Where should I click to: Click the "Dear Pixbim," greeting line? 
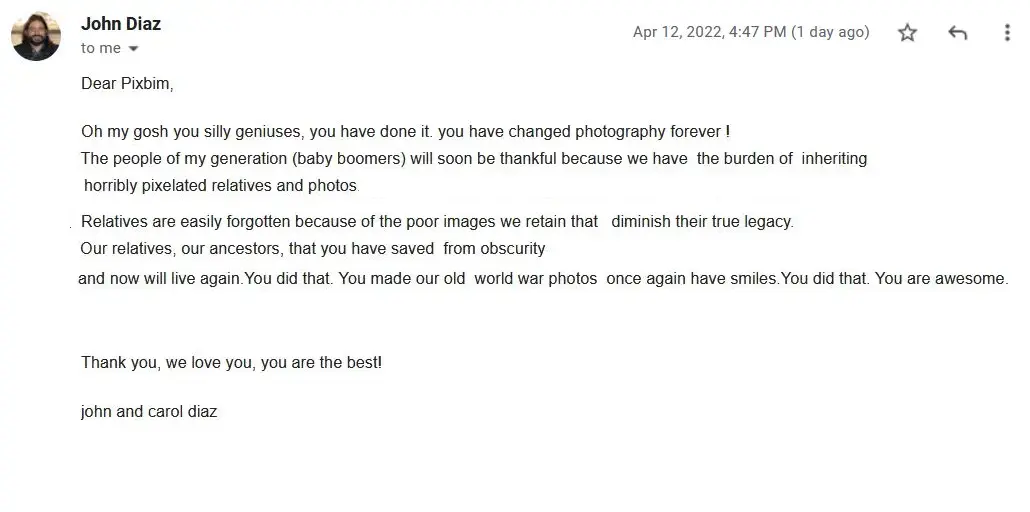(x=127, y=85)
